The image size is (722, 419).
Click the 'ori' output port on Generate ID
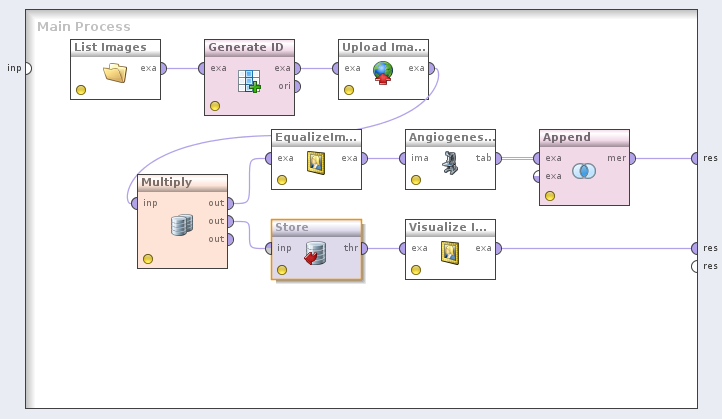click(x=297, y=86)
